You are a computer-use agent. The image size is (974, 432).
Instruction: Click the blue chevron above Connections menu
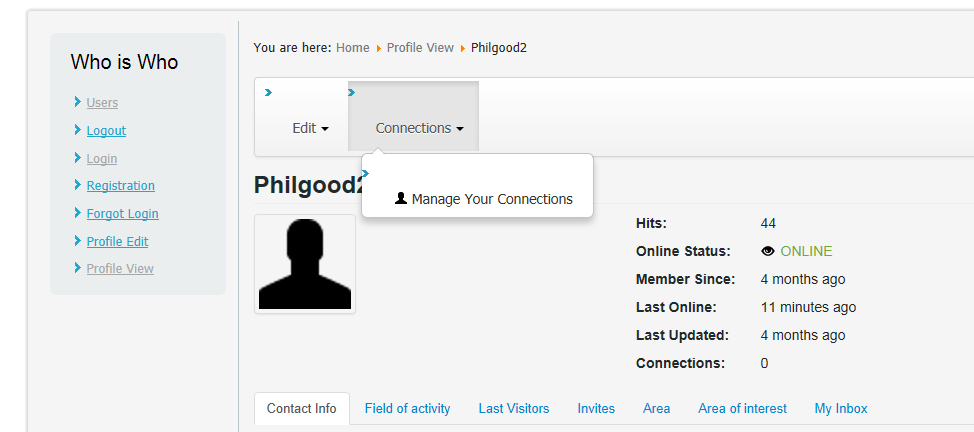[352, 93]
